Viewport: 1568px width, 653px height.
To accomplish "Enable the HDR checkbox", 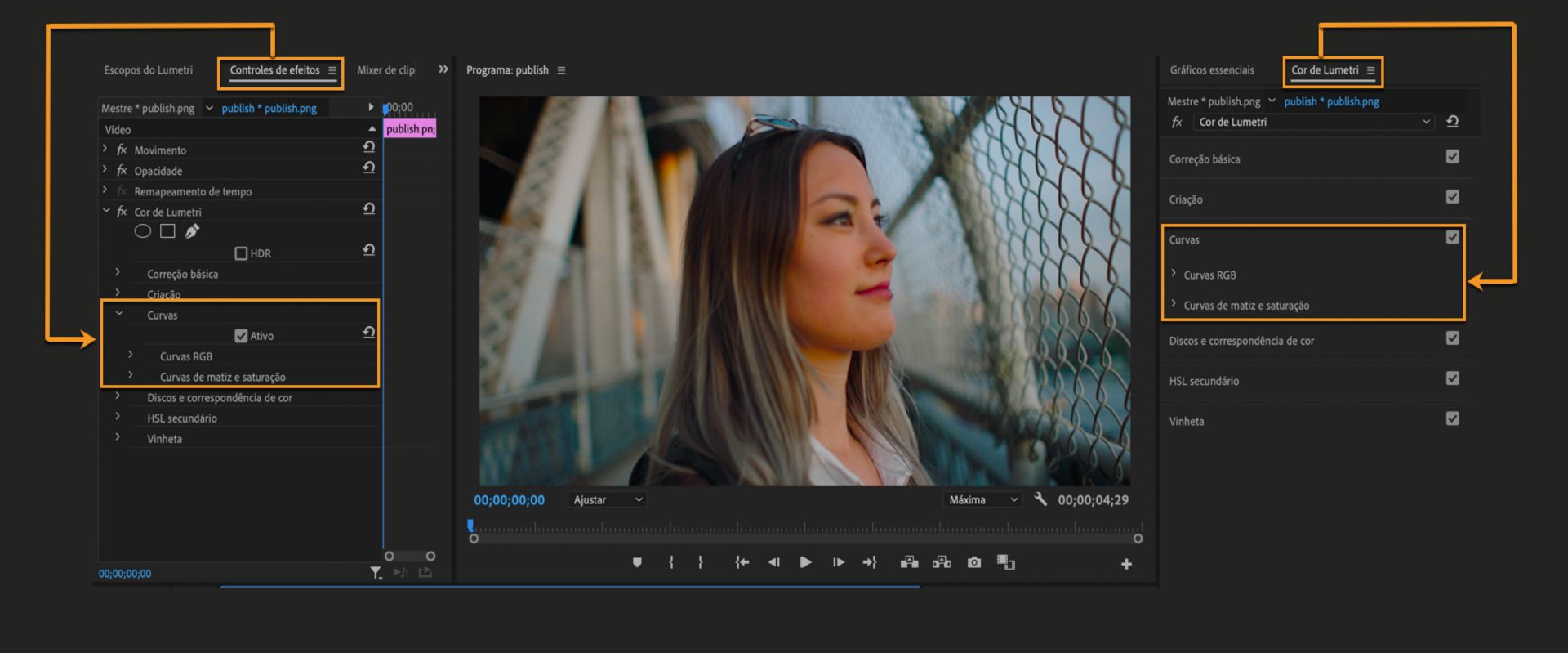I will tap(241, 253).
